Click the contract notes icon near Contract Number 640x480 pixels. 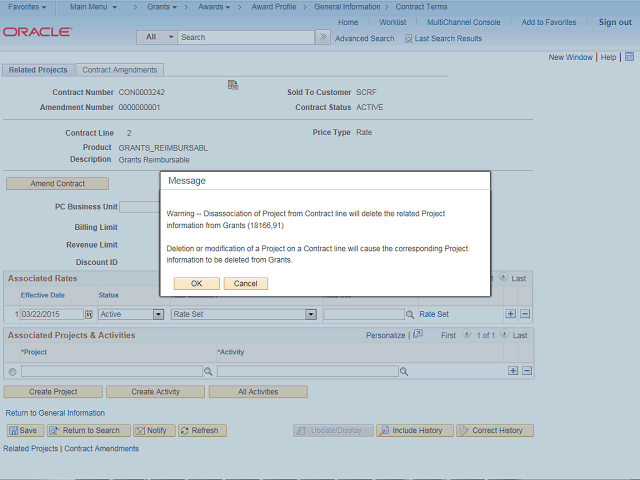pyautogui.click(x=233, y=84)
